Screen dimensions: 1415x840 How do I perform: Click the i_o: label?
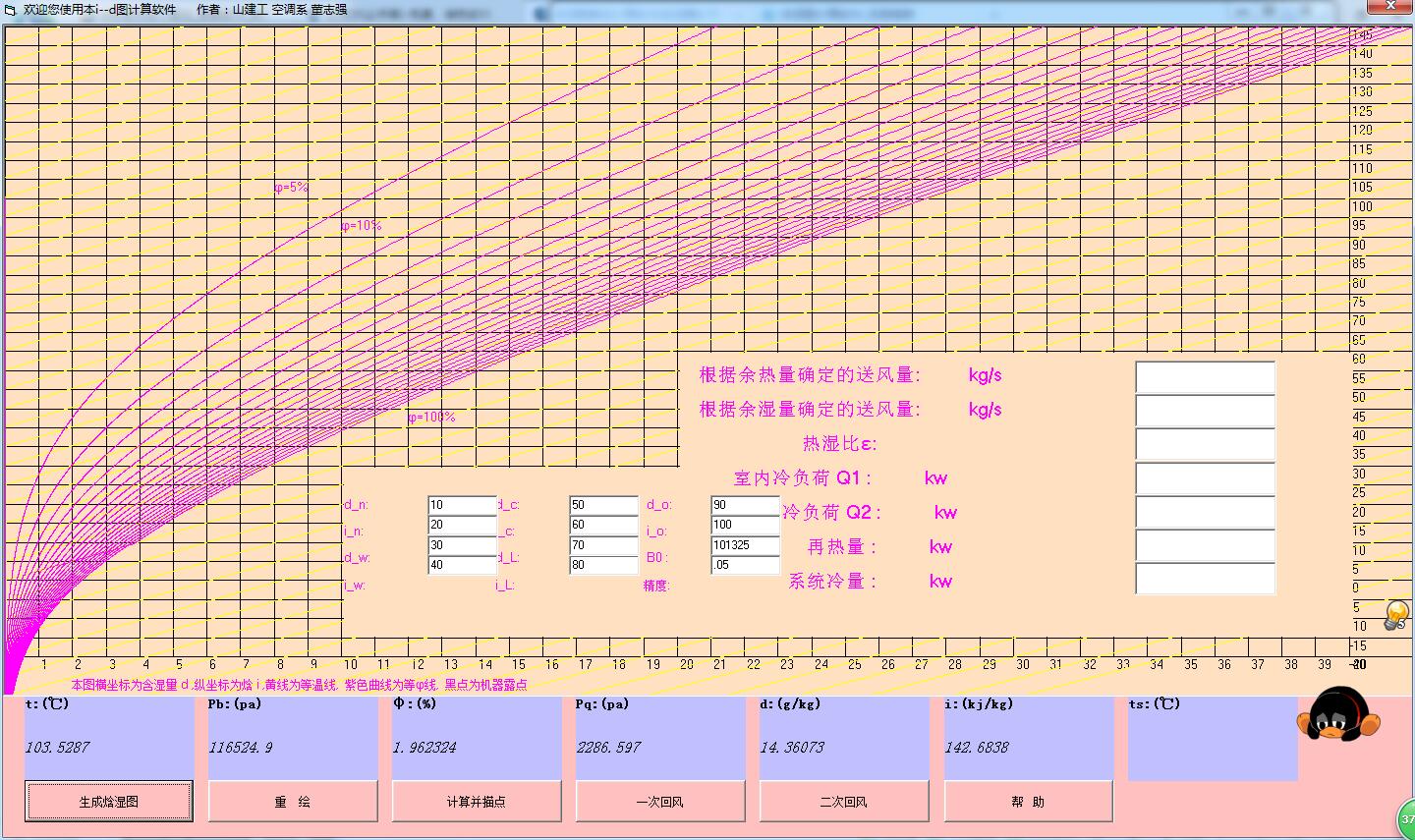[656, 532]
